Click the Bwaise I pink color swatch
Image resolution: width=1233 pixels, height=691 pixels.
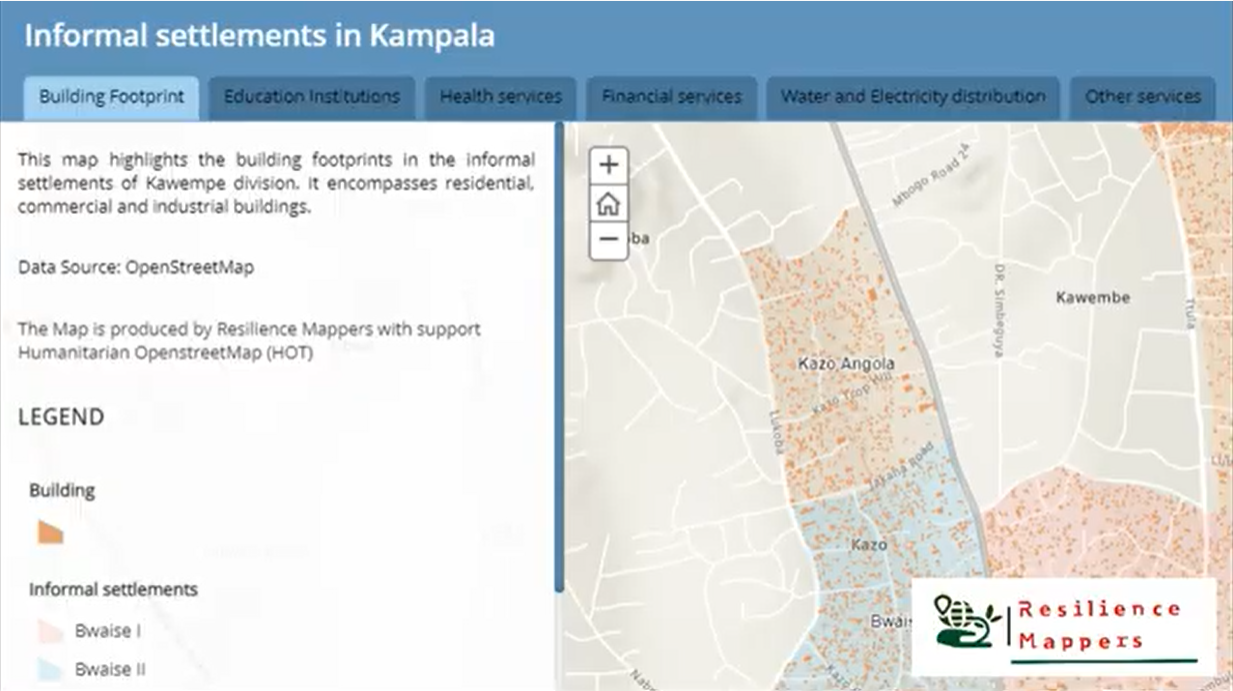pos(50,631)
